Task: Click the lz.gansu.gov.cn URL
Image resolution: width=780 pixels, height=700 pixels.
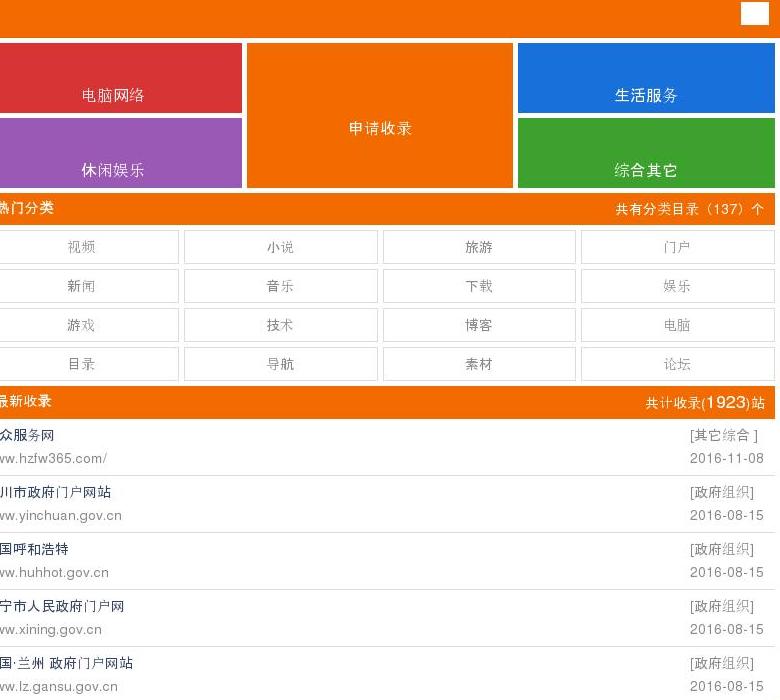Action: pyautogui.click(x=59, y=687)
